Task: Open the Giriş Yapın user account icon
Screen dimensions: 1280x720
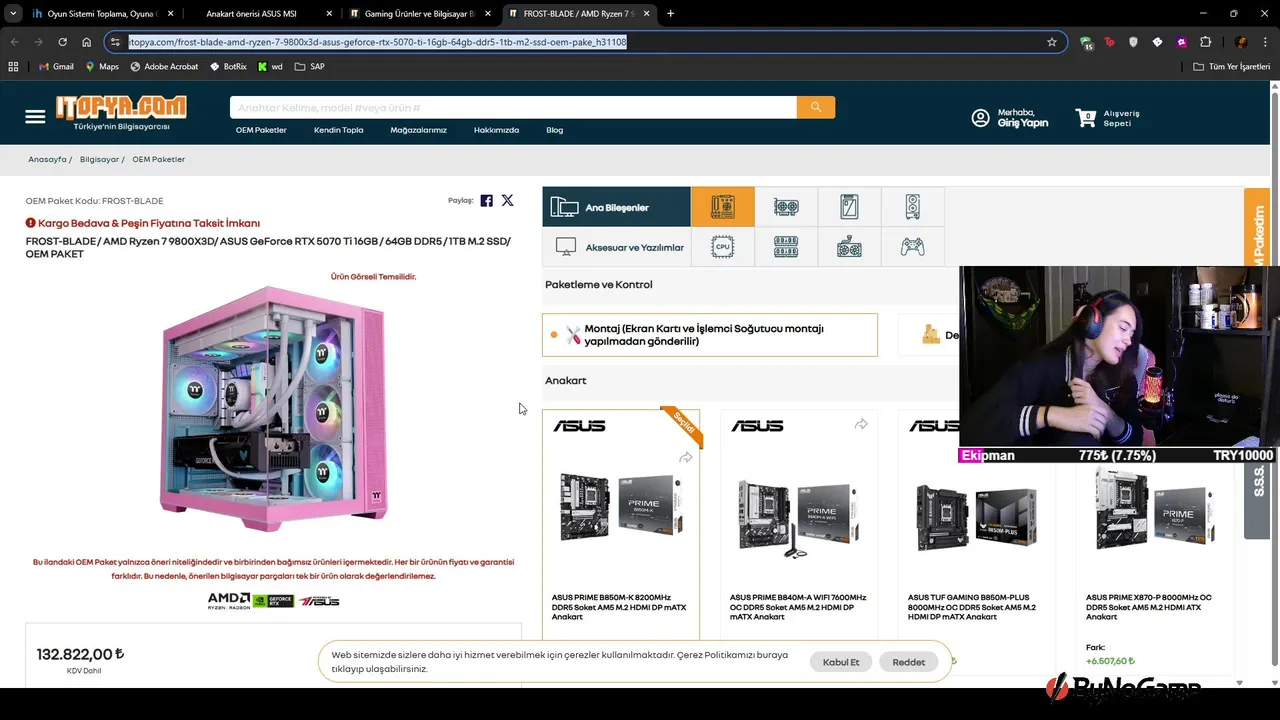Action: 980,118
